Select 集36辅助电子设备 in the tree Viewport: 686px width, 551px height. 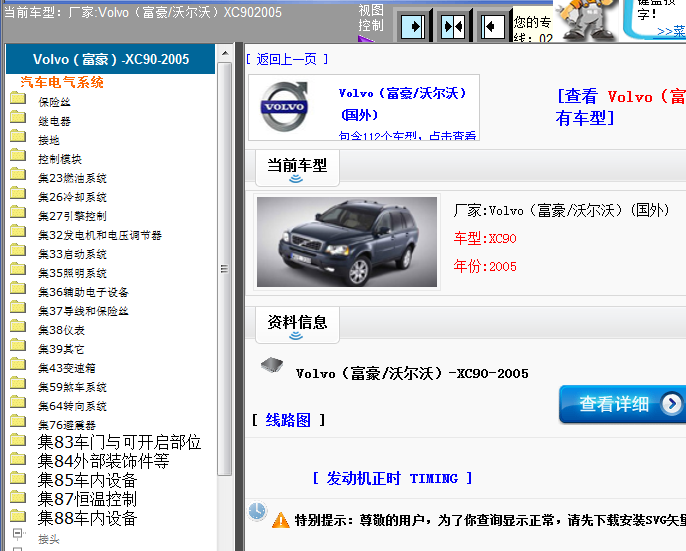coord(83,292)
